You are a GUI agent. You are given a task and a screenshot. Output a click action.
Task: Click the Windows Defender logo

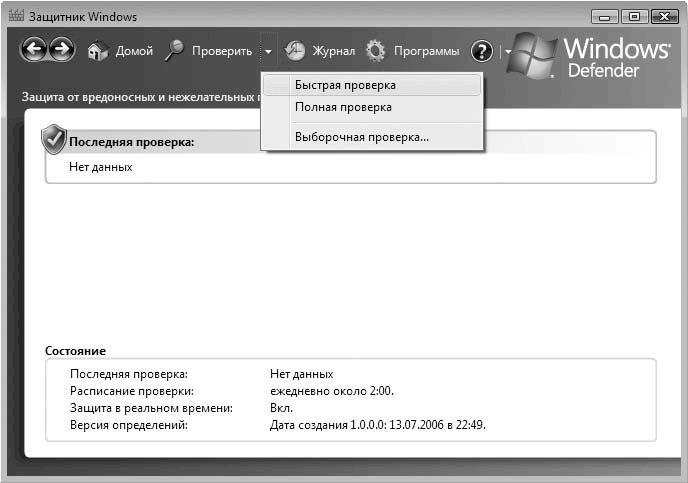(590, 57)
